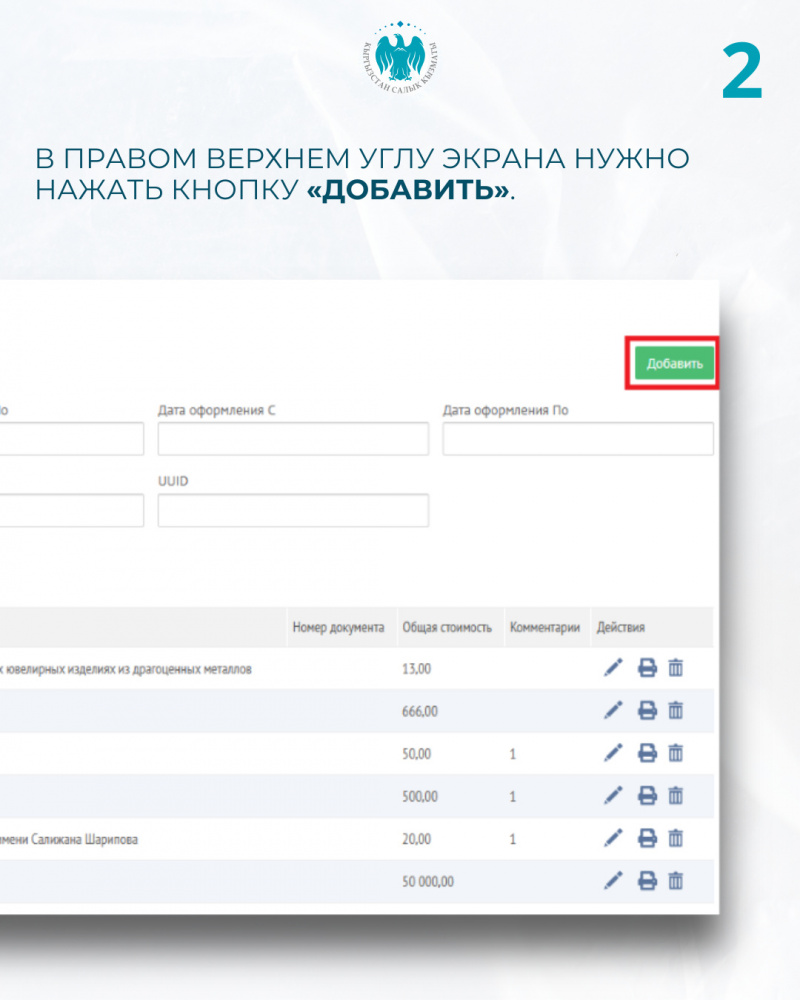Image resolution: width=800 pixels, height=1000 pixels.
Task: Click the tax service eagle logo
Action: click(x=400, y=64)
